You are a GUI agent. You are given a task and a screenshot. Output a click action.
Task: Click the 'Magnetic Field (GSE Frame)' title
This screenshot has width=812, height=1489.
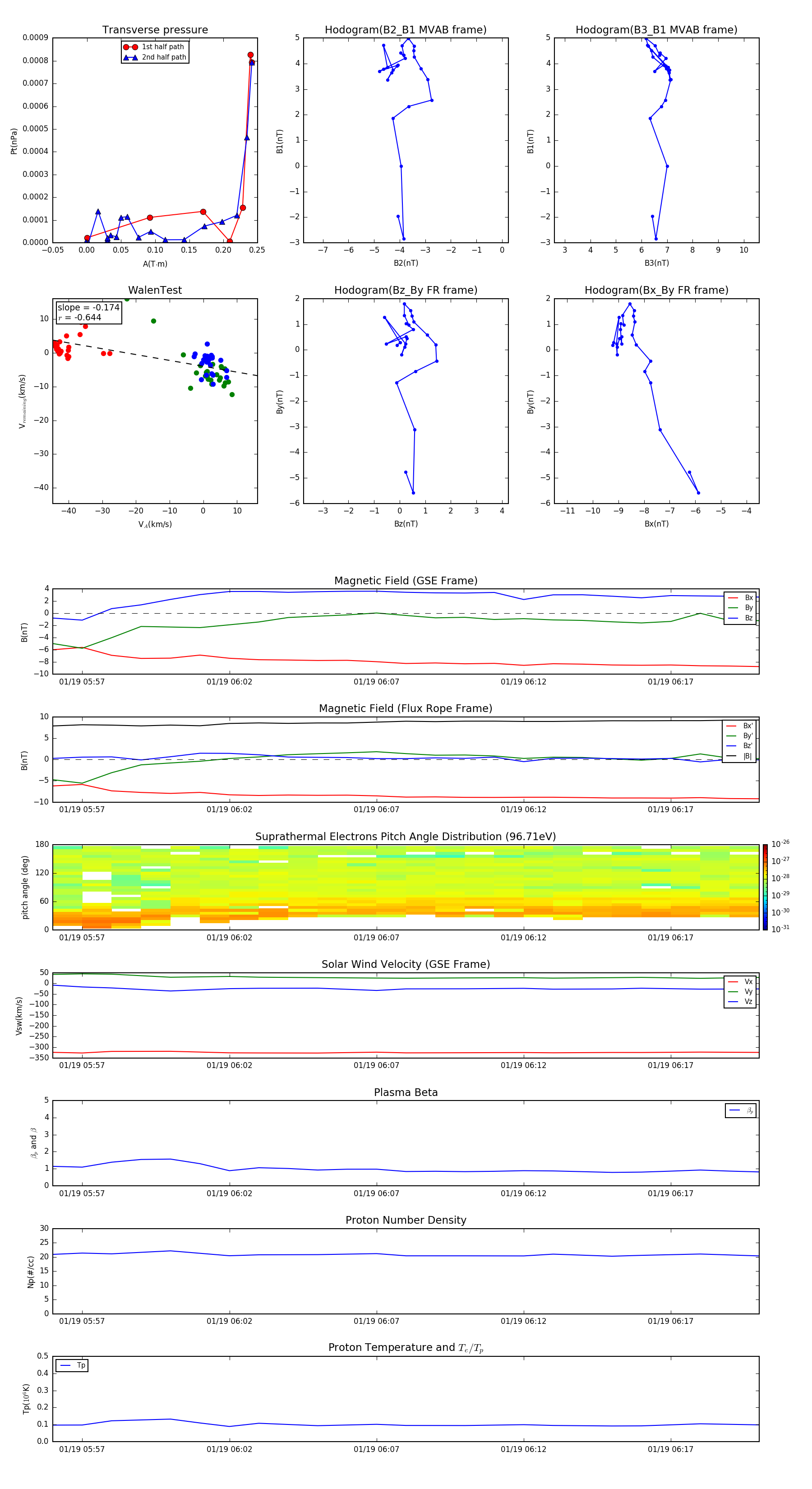pos(406,581)
